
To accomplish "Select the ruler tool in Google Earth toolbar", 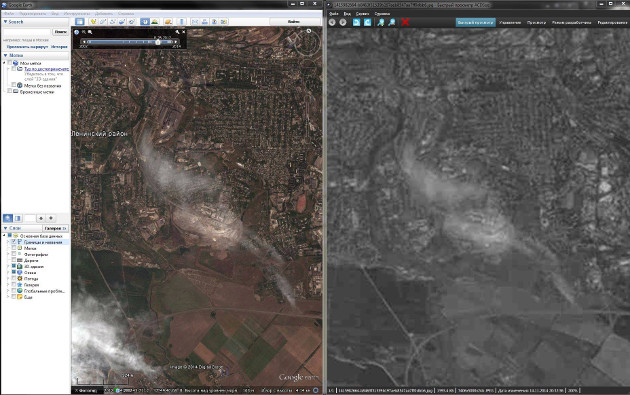I will (182, 21).
